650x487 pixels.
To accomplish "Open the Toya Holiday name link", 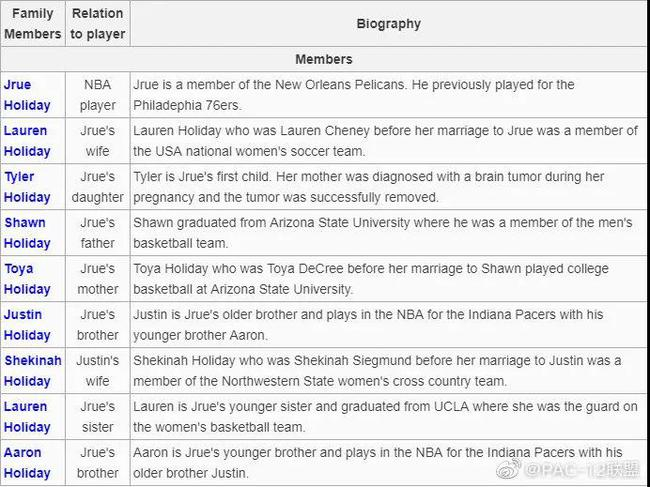I will (x=27, y=279).
